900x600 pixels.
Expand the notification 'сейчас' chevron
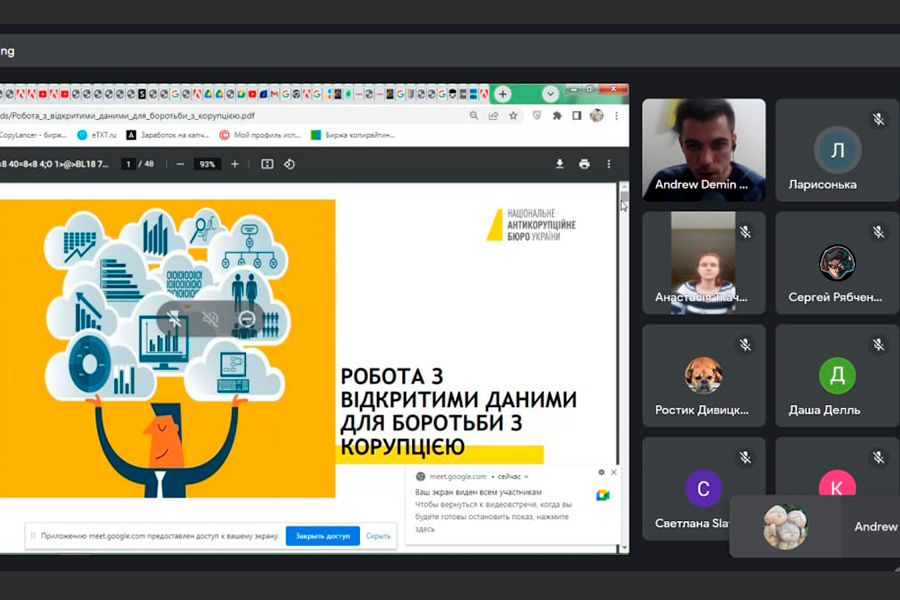click(x=526, y=477)
